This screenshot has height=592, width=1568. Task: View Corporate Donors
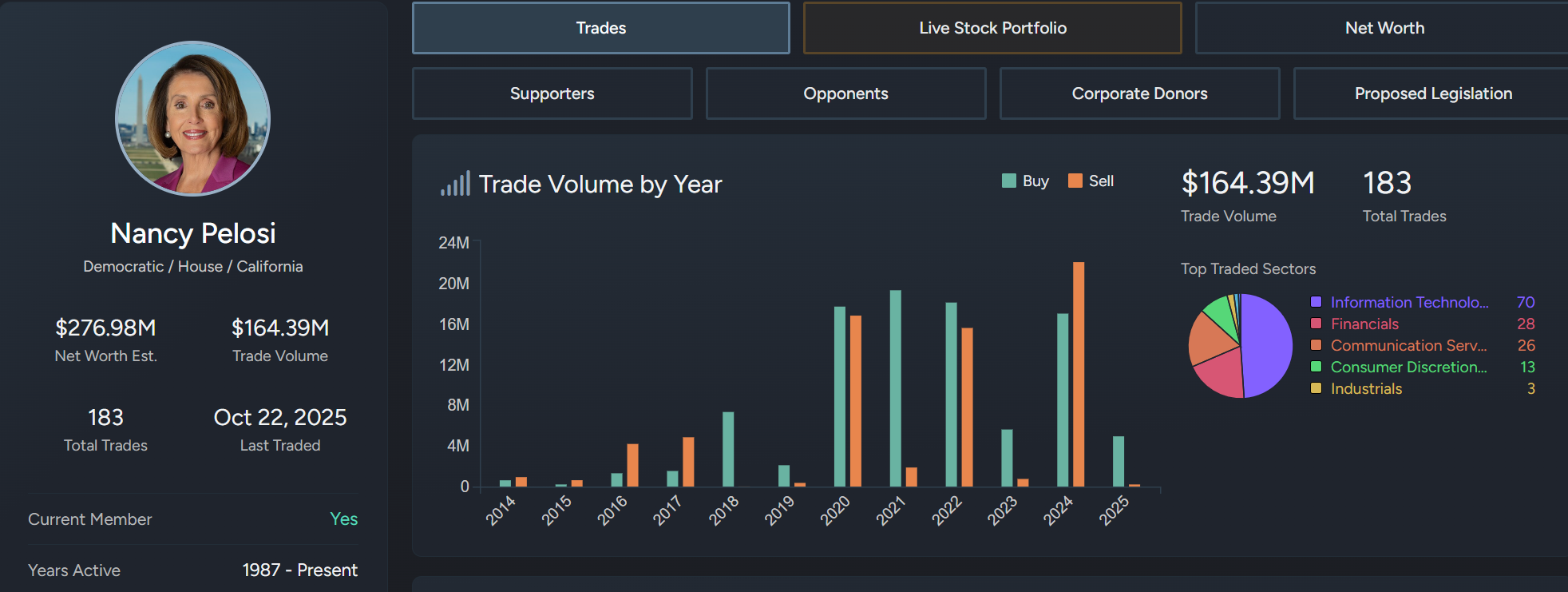(x=1139, y=93)
